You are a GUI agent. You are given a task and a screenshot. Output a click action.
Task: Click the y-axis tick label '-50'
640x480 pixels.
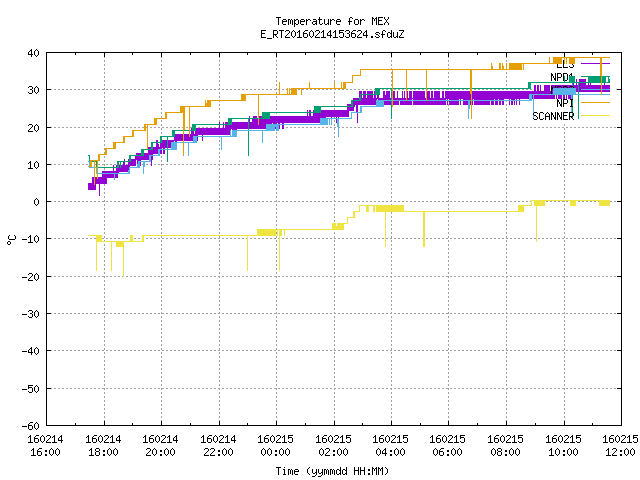click(31, 389)
